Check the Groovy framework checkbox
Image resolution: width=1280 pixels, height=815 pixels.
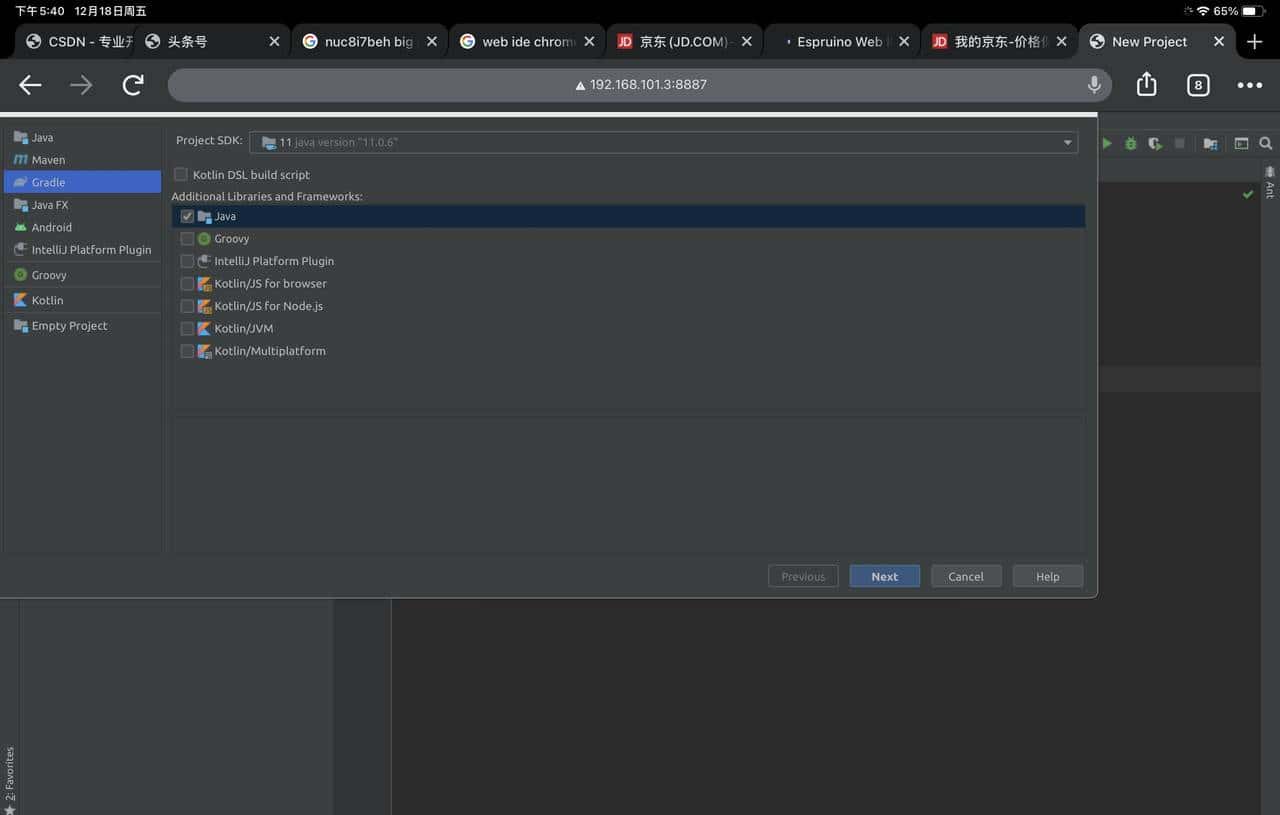pos(187,238)
